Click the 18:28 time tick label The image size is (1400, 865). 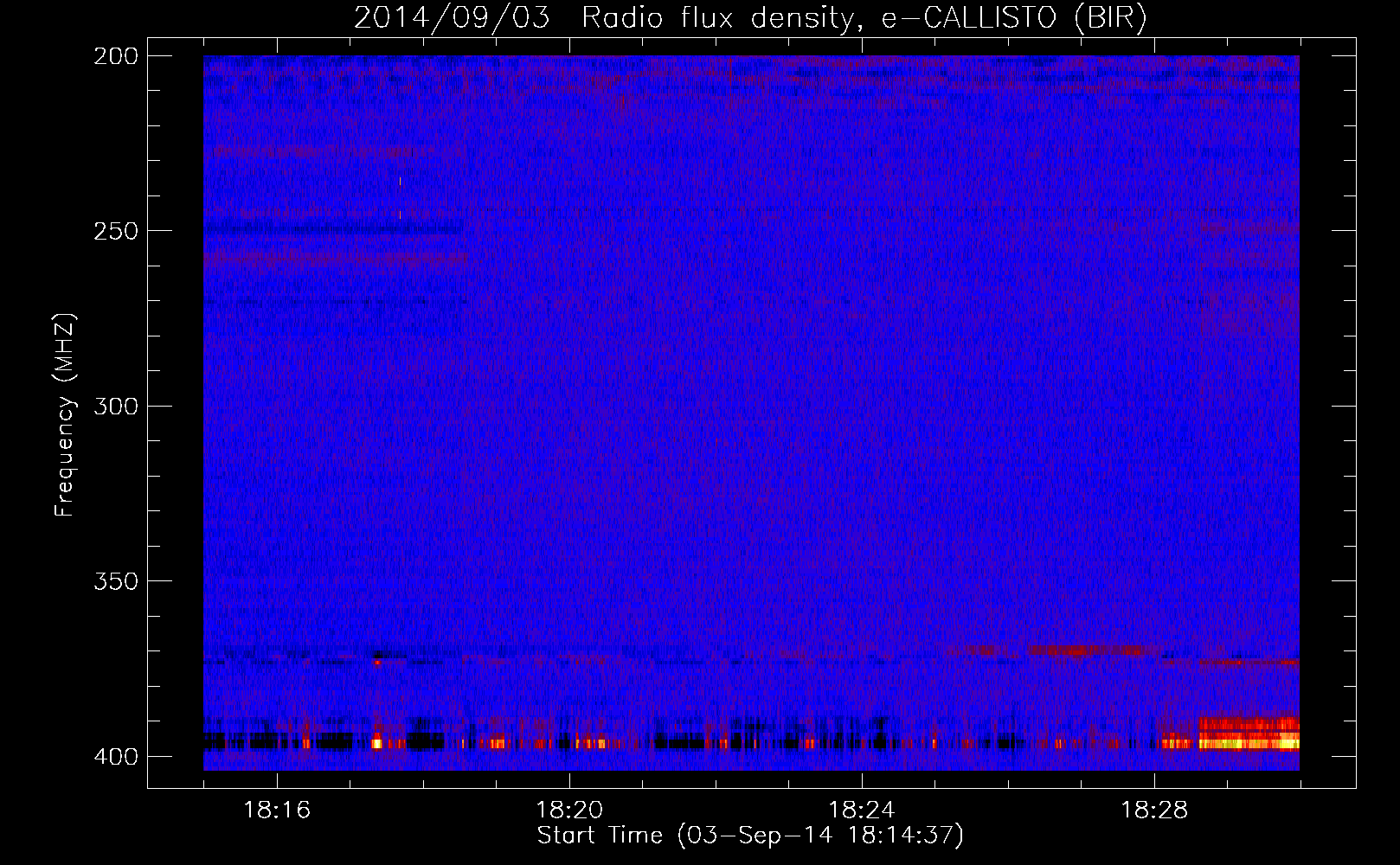pyautogui.click(x=1154, y=811)
